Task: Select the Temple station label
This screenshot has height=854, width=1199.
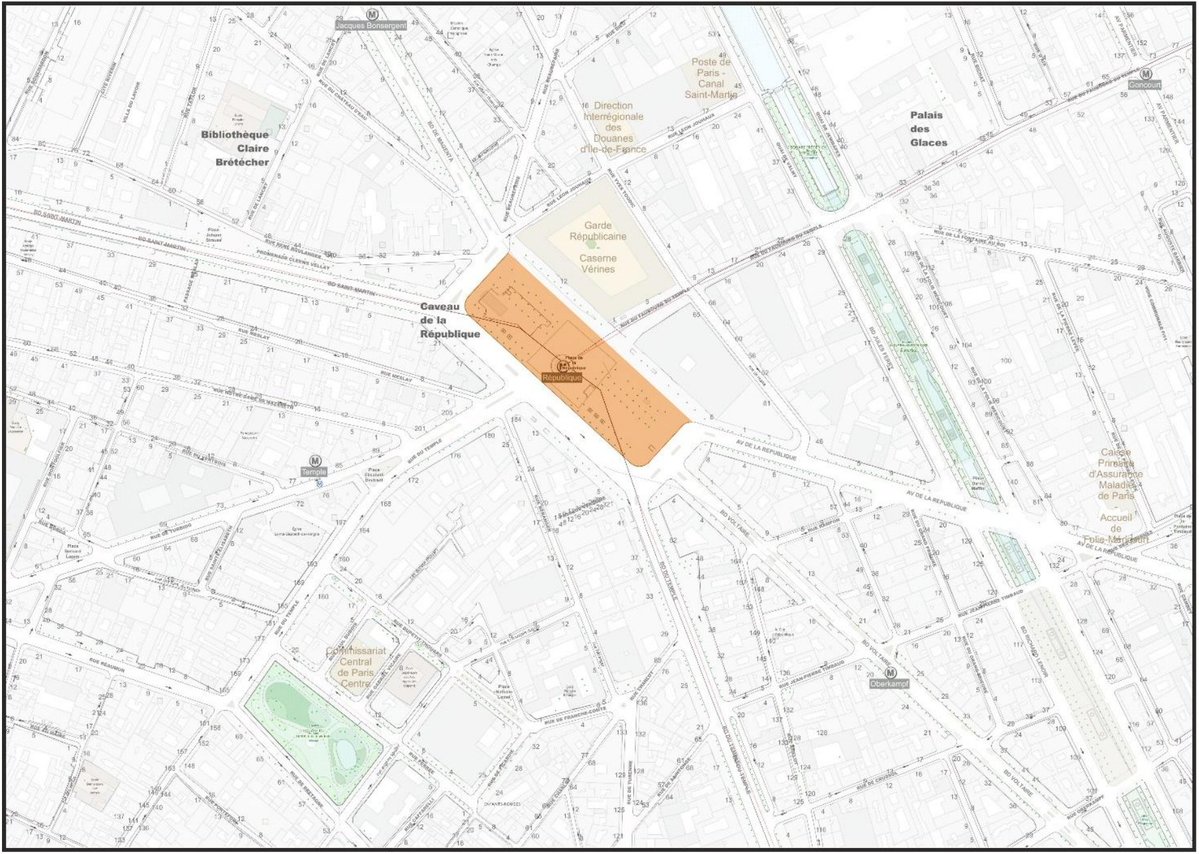Action: [x=314, y=472]
